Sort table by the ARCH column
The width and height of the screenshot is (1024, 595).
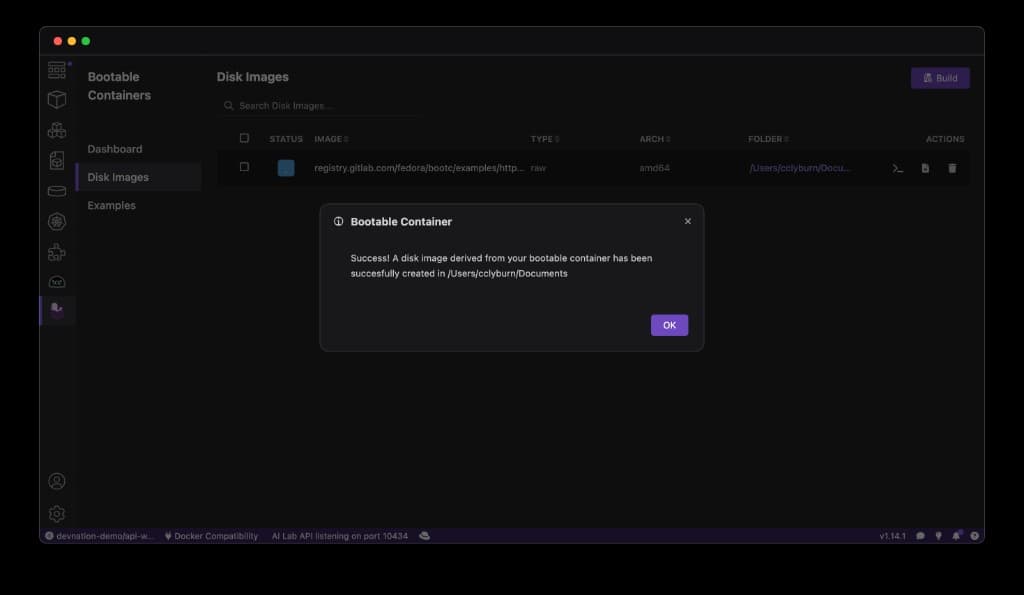click(x=654, y=139)
